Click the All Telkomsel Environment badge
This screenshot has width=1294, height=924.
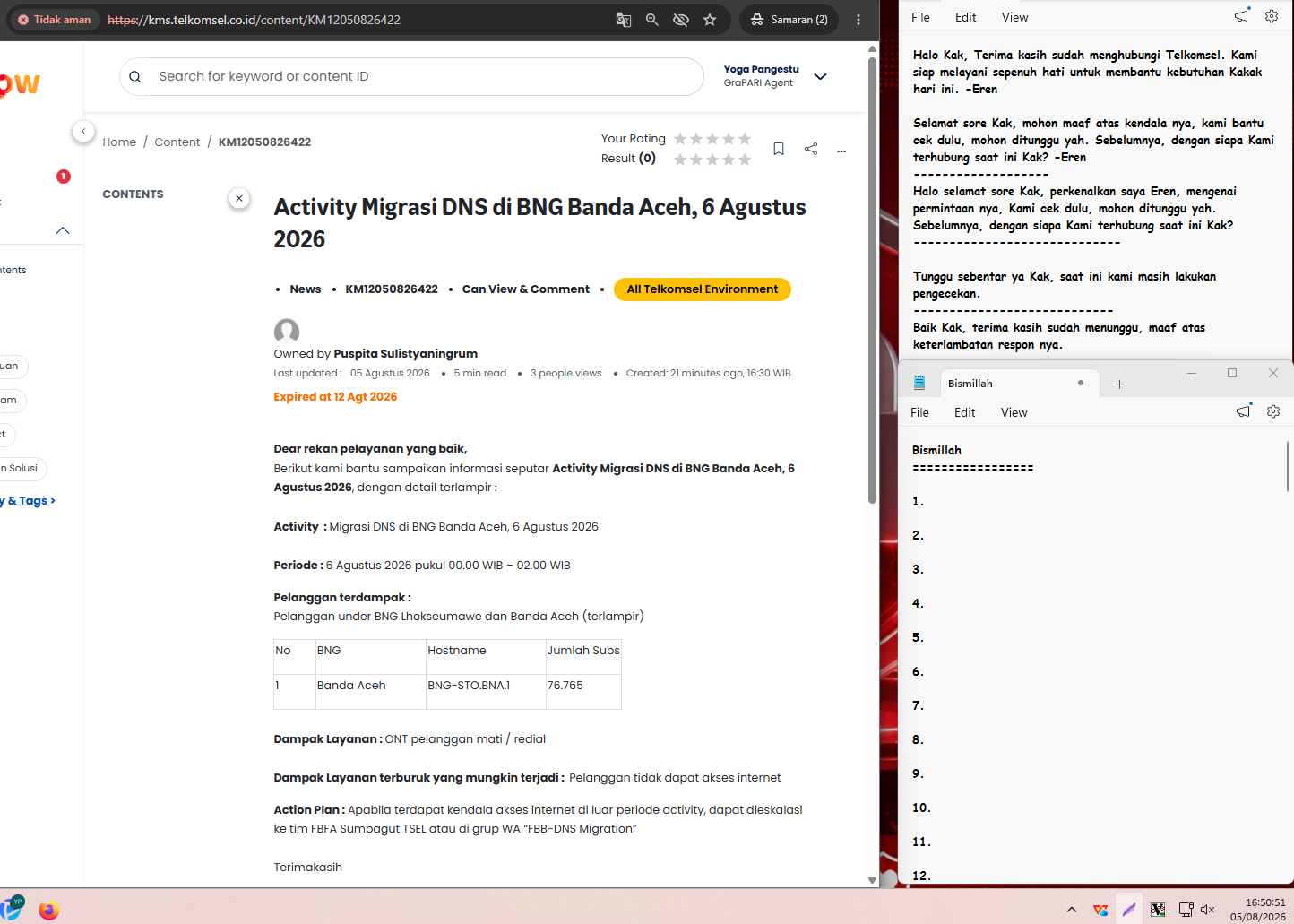pyautogui.click(x=703, y=289)
